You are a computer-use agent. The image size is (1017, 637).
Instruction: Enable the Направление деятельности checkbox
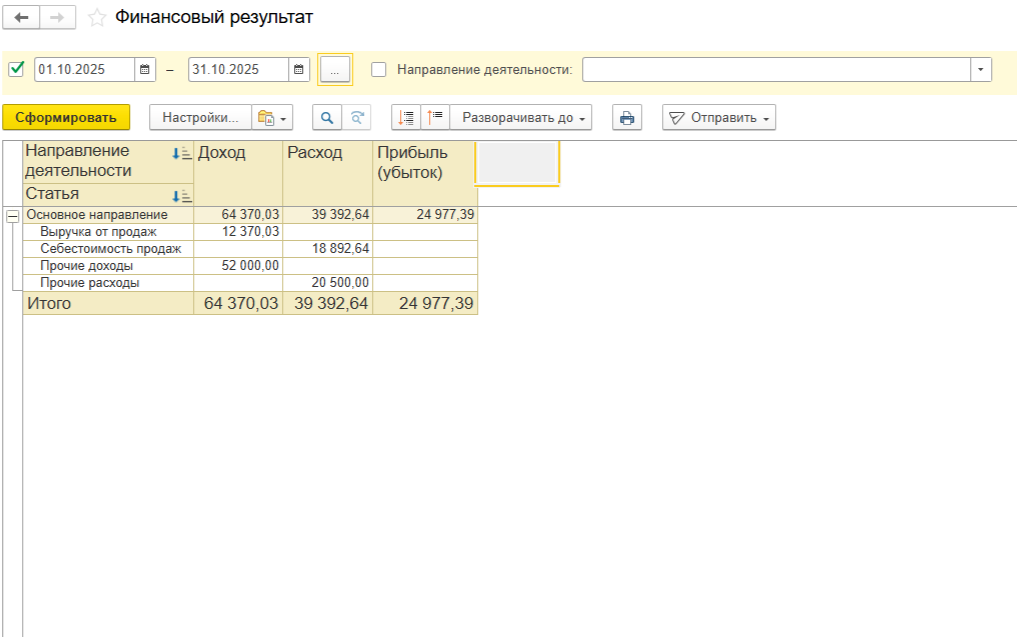tap(379, 70)
